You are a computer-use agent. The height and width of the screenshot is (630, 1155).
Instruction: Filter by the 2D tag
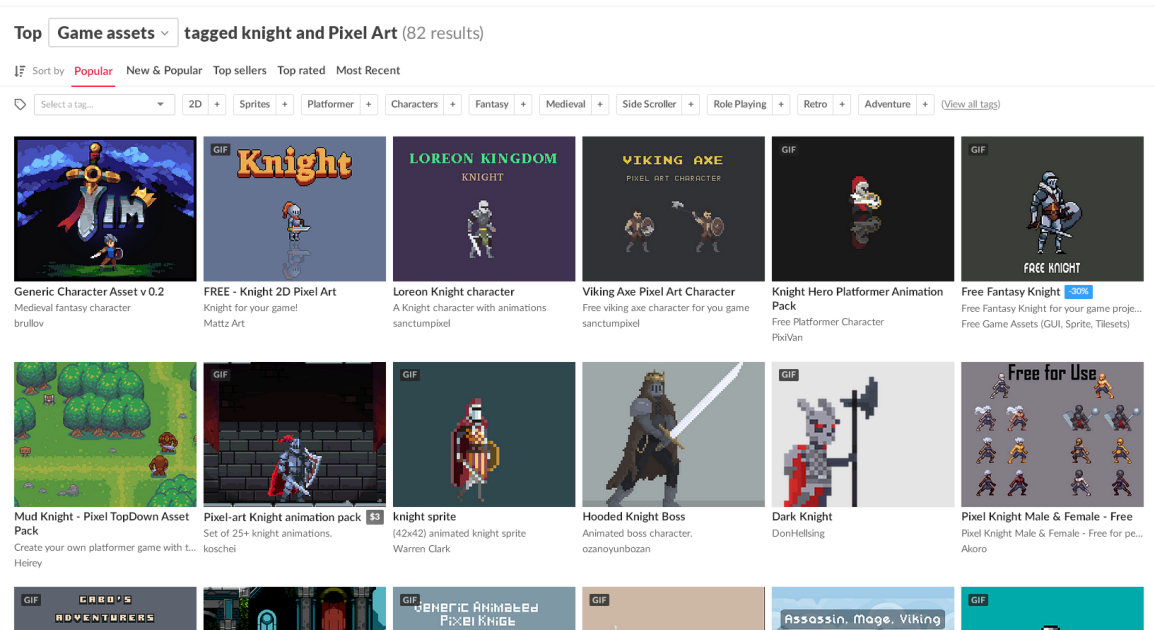(x=195, y=105)
